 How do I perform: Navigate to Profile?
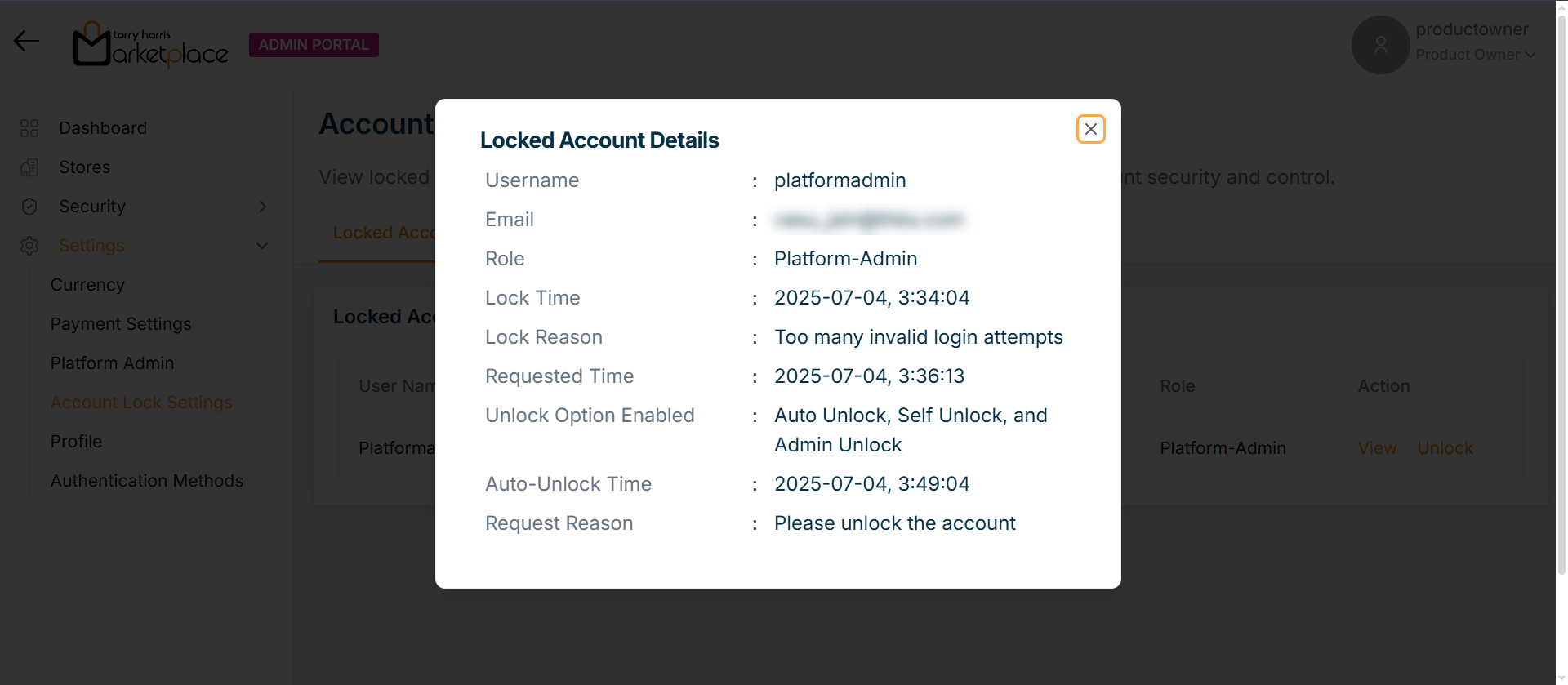pos(76,442)
